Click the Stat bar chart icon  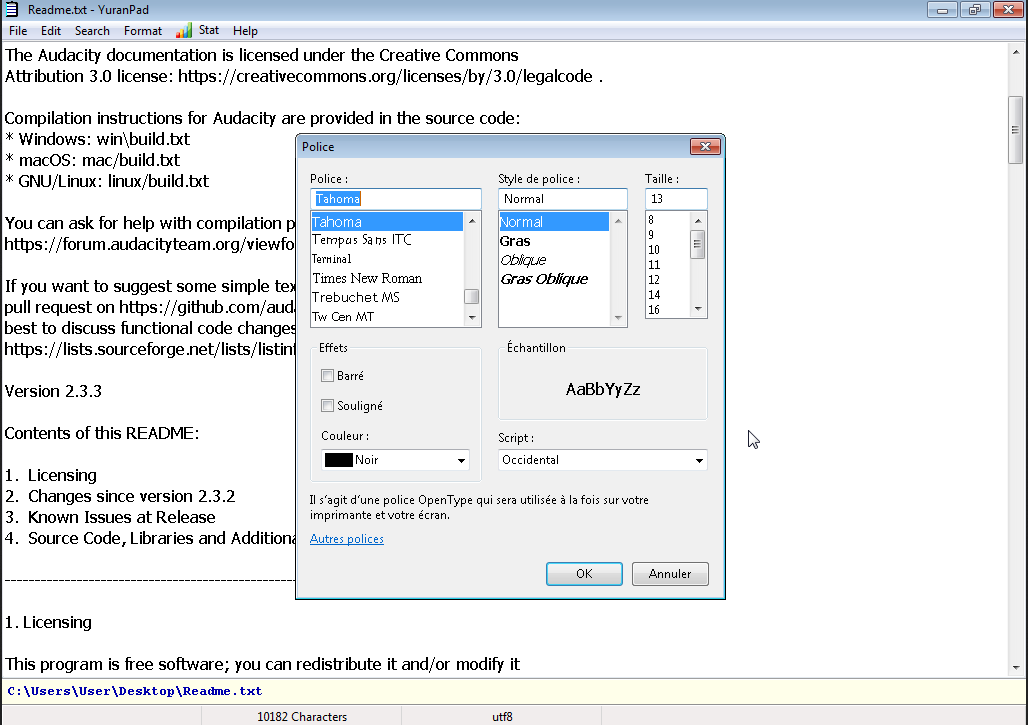coord(184,30)
